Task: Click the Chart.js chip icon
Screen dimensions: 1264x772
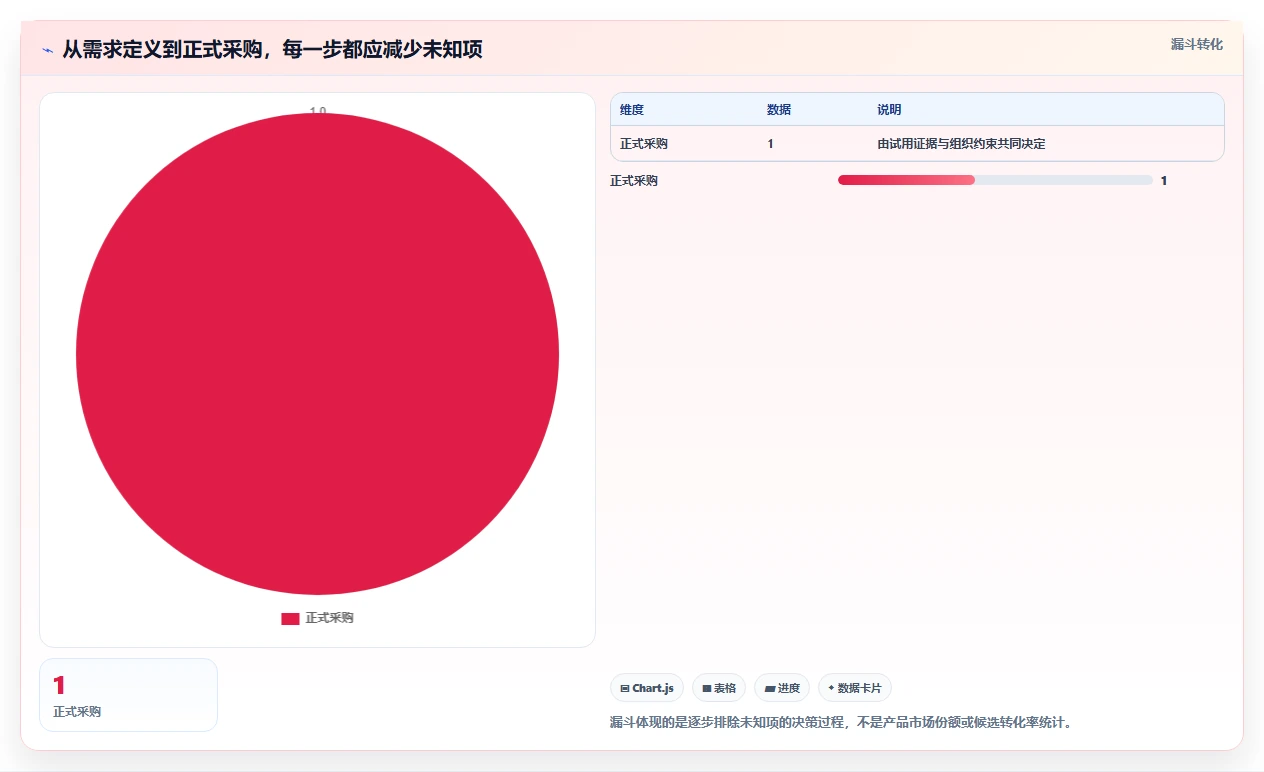Action: [x=625, y=689]
